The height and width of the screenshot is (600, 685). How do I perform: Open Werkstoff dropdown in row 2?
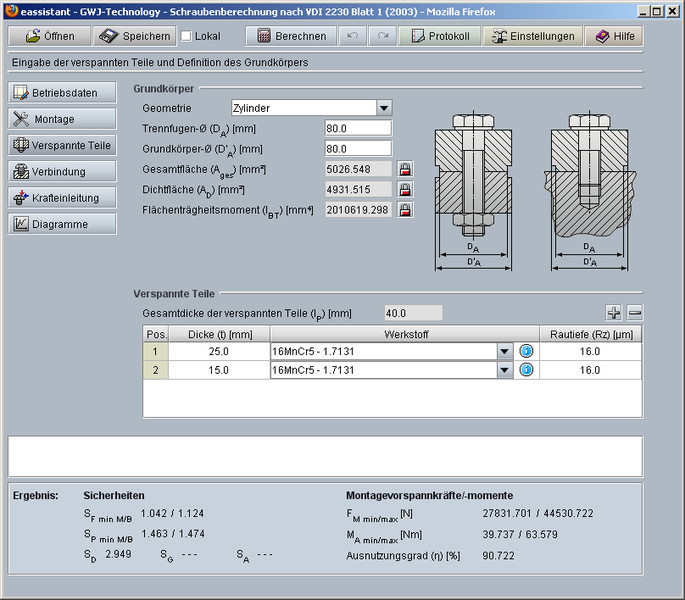[505, 370]
